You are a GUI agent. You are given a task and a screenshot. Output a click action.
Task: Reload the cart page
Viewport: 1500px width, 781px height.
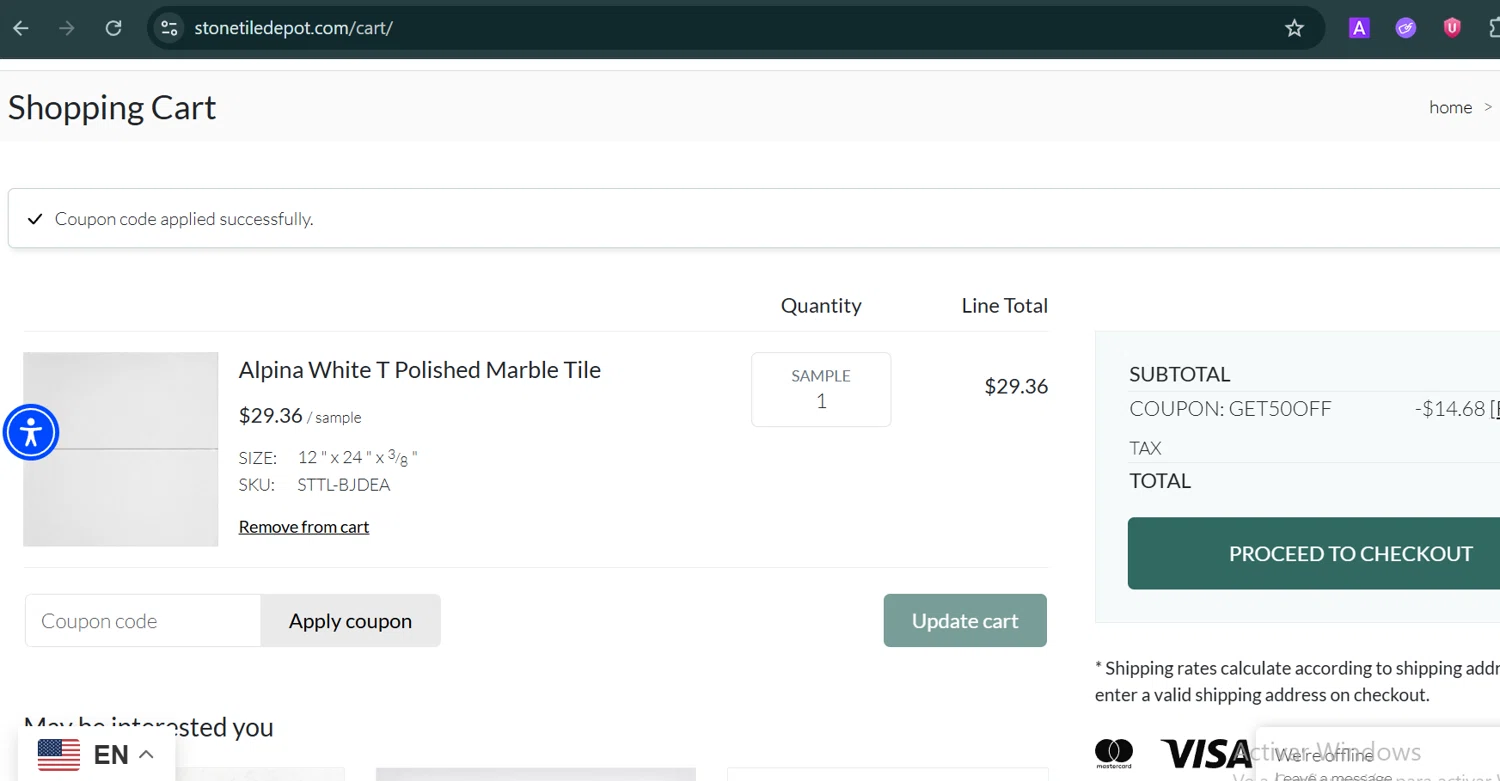[x=114, y=28]
